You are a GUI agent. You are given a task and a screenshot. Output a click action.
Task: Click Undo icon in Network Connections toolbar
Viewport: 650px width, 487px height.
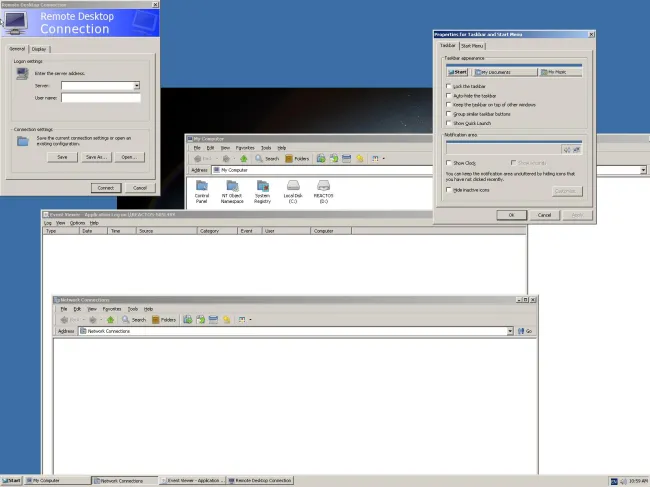click(x=226, y=320)
